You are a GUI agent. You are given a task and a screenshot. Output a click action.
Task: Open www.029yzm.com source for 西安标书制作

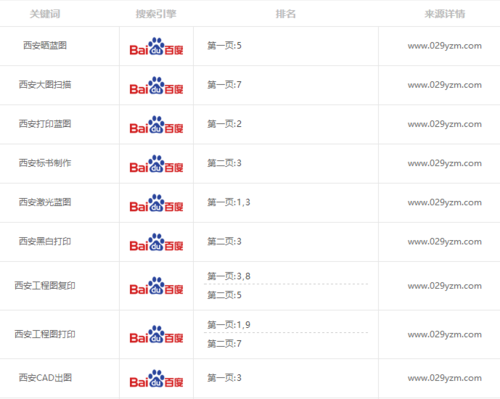445,163
